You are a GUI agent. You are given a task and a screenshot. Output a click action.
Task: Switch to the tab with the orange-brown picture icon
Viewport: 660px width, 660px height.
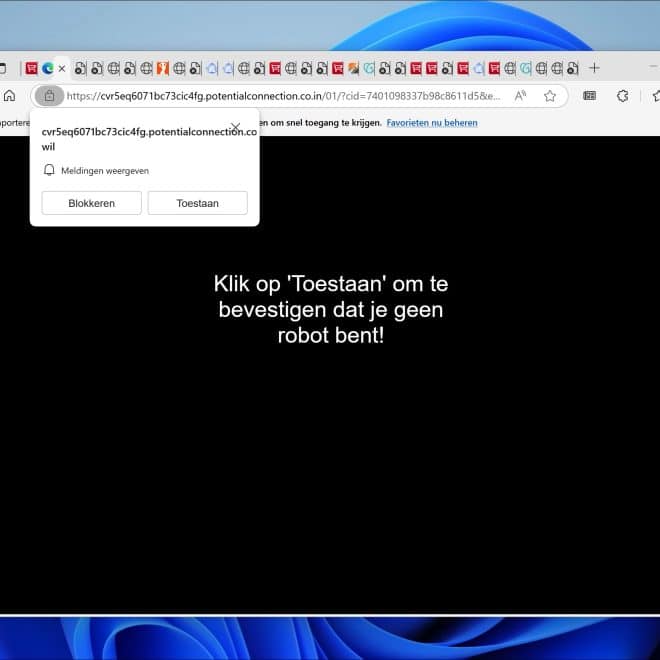coord(354,68)
